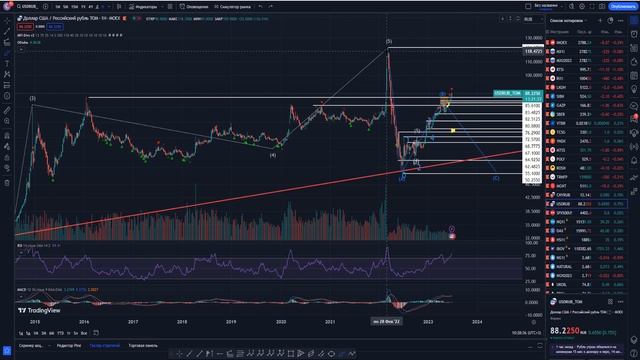Toggle hide all drawings

(x=7, y=168)
